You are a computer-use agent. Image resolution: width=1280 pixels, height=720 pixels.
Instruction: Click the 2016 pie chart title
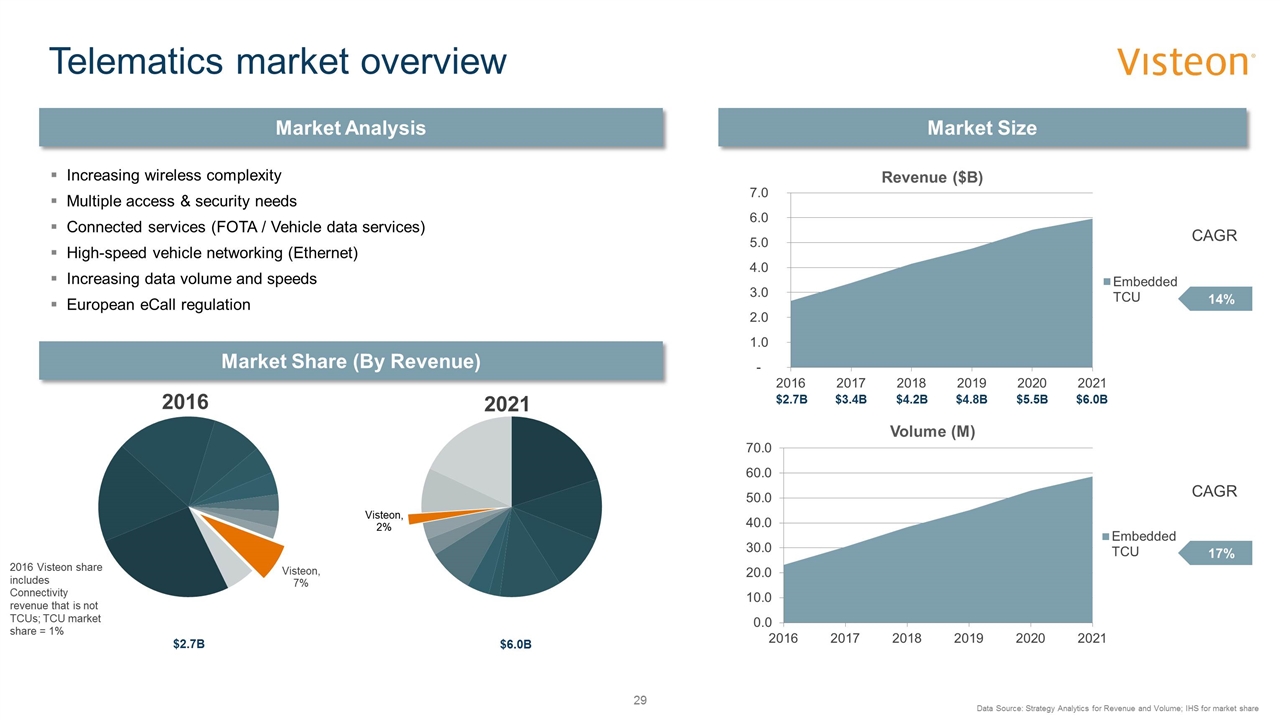185,402
